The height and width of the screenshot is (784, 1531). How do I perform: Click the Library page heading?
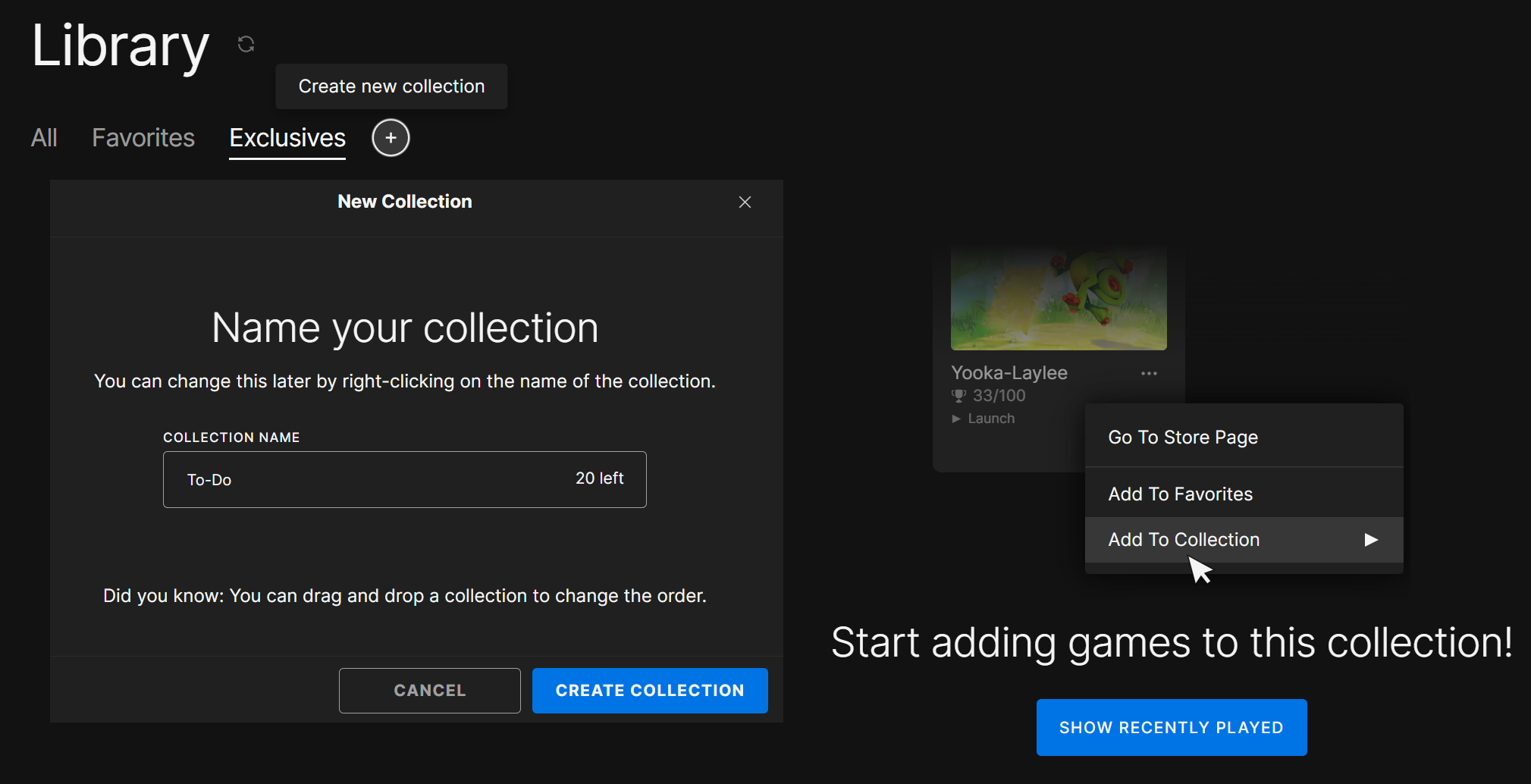(120, 47)
